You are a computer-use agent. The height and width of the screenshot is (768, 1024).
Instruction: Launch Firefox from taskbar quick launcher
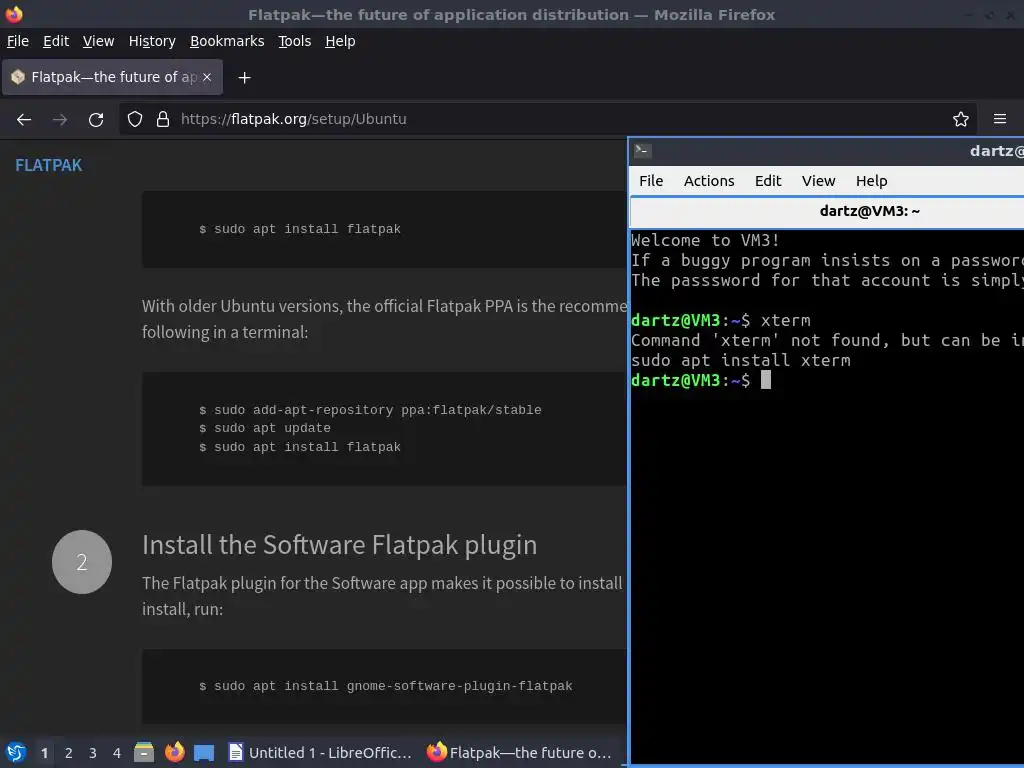point(174,752)
